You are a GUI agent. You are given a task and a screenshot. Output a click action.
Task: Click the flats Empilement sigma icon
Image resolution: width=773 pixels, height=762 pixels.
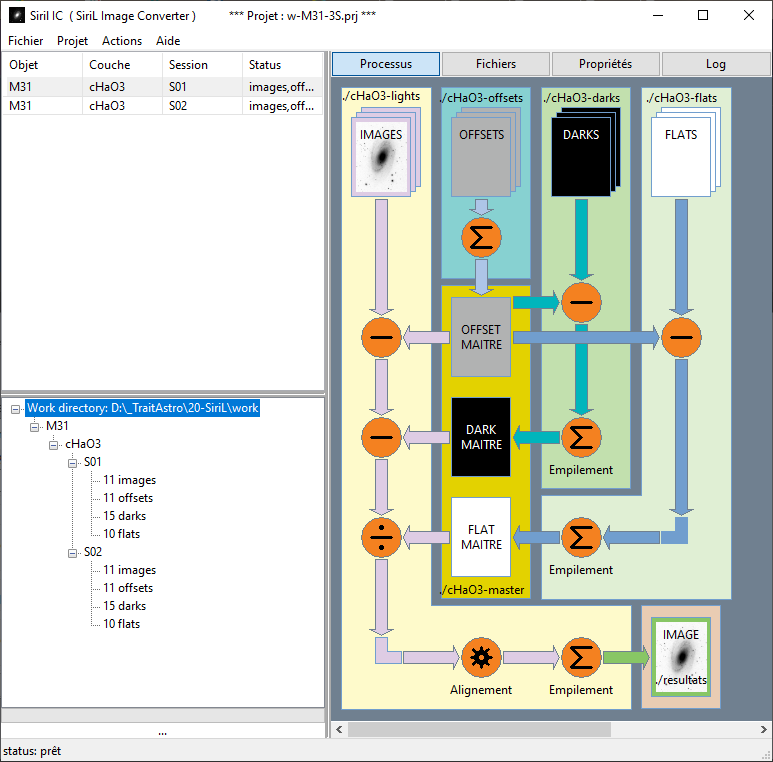tap(581, 537)
